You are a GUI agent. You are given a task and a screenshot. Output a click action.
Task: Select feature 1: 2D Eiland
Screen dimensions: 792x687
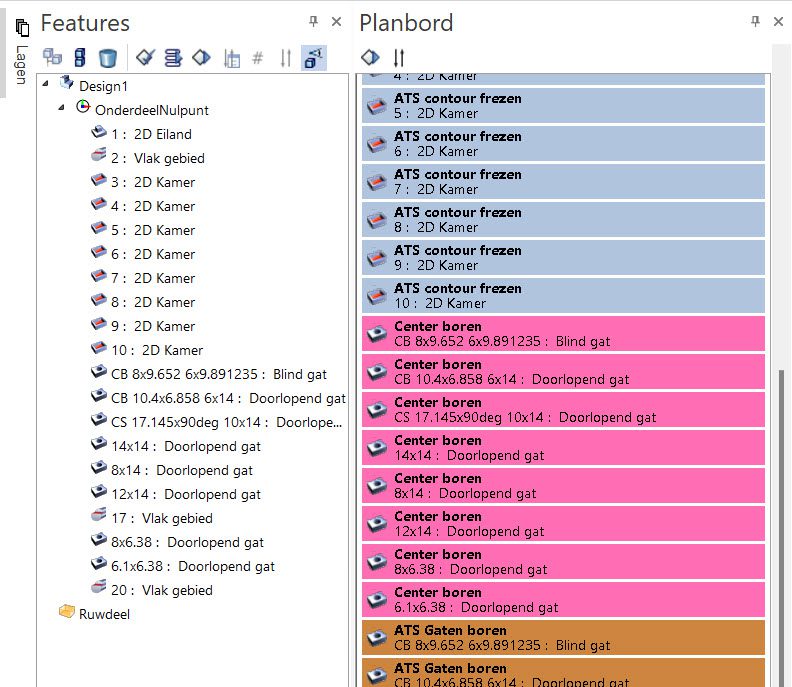[x=151, y=134]
